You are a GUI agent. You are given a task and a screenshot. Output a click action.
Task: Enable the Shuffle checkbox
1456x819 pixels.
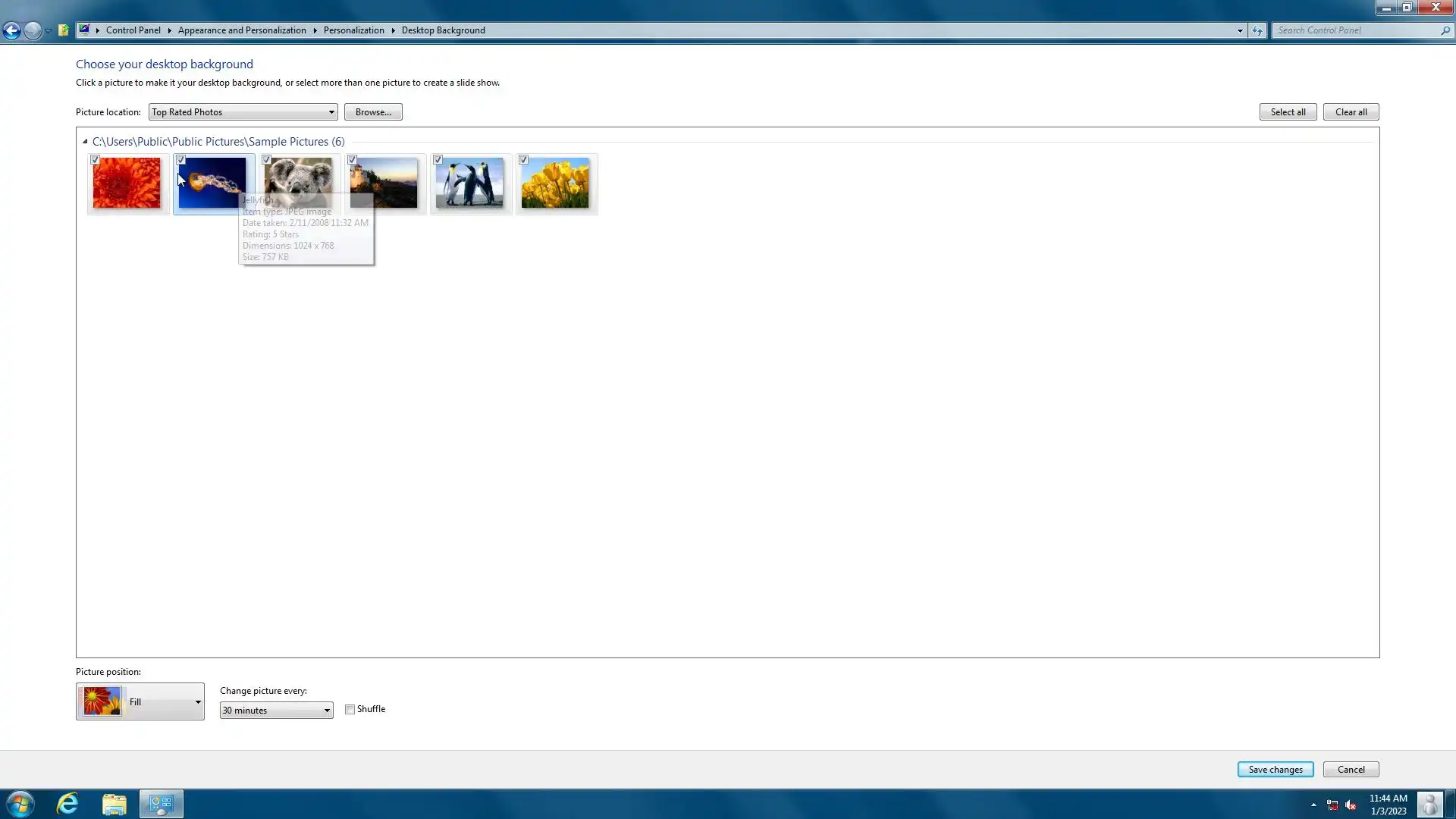tap(350, 710)
